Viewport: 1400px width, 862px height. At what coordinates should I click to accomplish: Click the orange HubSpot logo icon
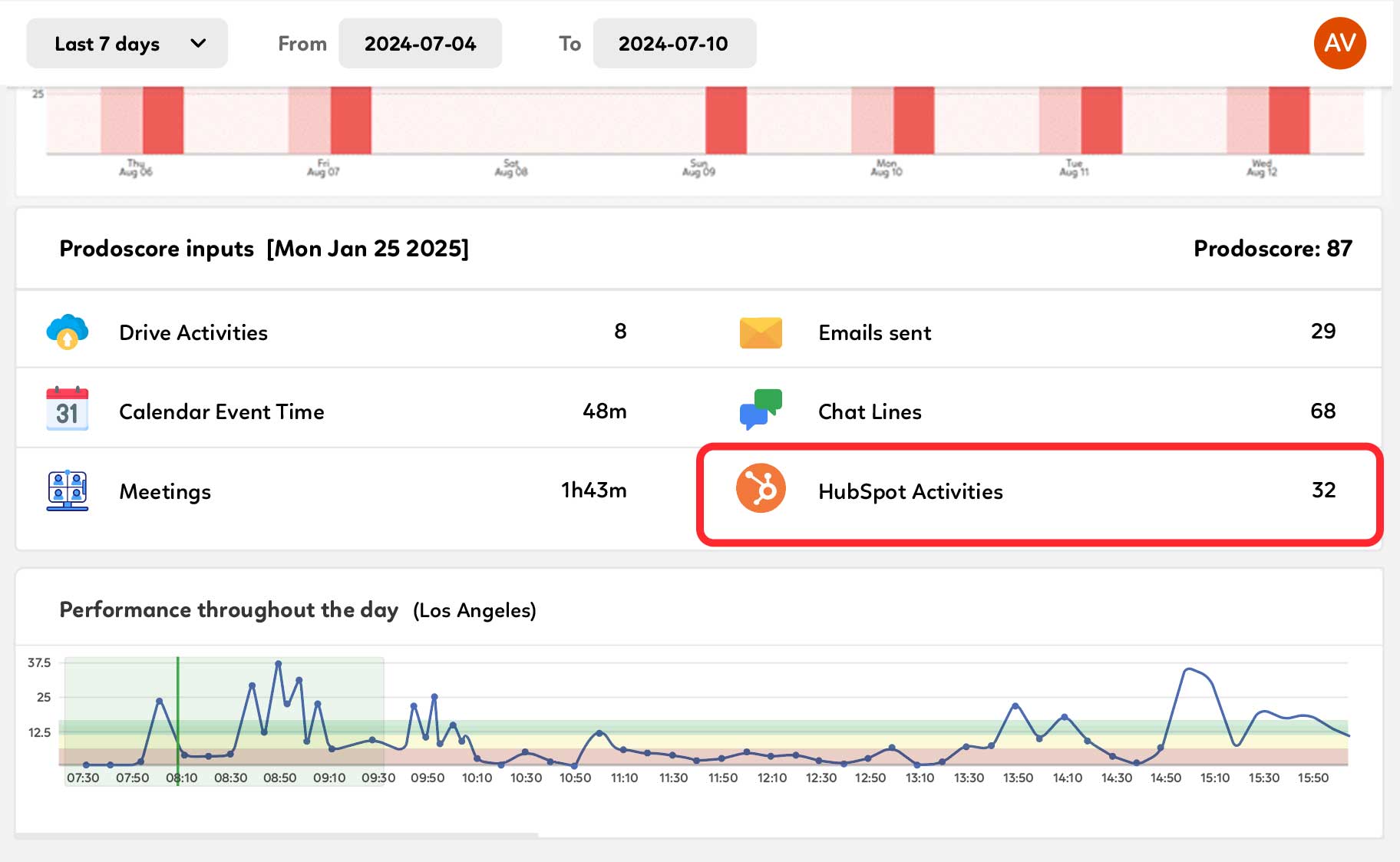click(760, 489)
